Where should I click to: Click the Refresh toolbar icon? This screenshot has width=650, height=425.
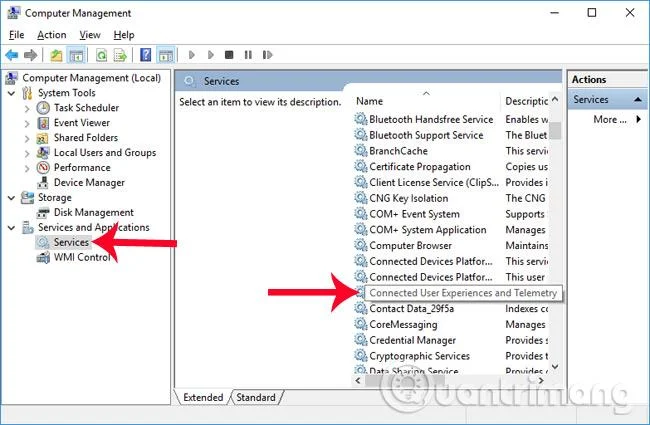pyautogui.click(x=102, y=55)
